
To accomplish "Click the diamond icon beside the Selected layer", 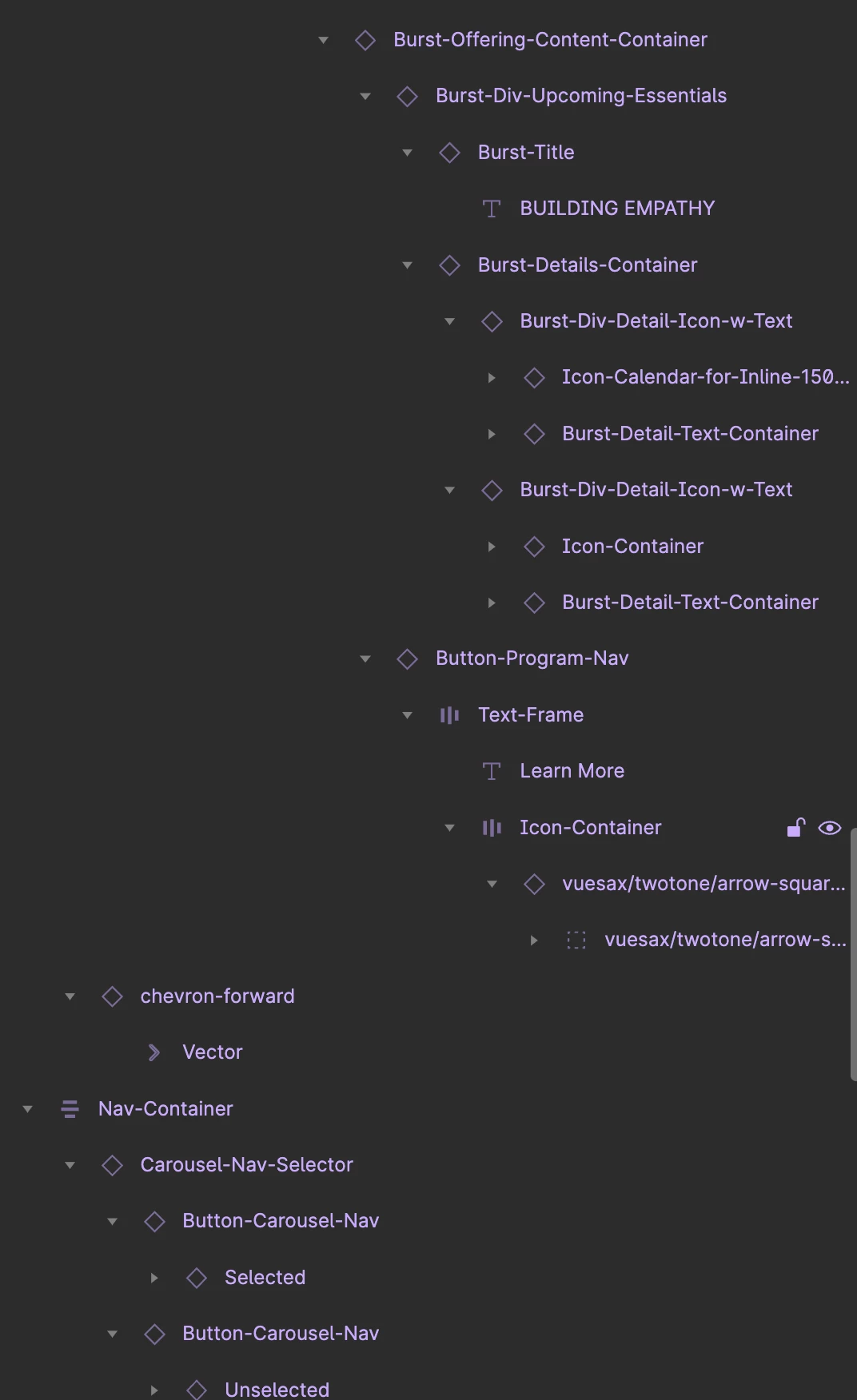I will tap(197, 1278).
